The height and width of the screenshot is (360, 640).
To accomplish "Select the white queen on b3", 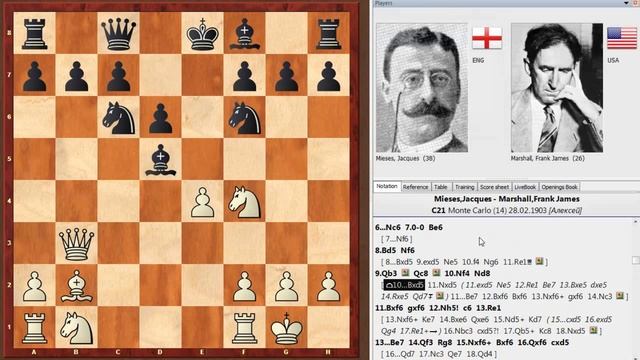I will click(77, 244).
